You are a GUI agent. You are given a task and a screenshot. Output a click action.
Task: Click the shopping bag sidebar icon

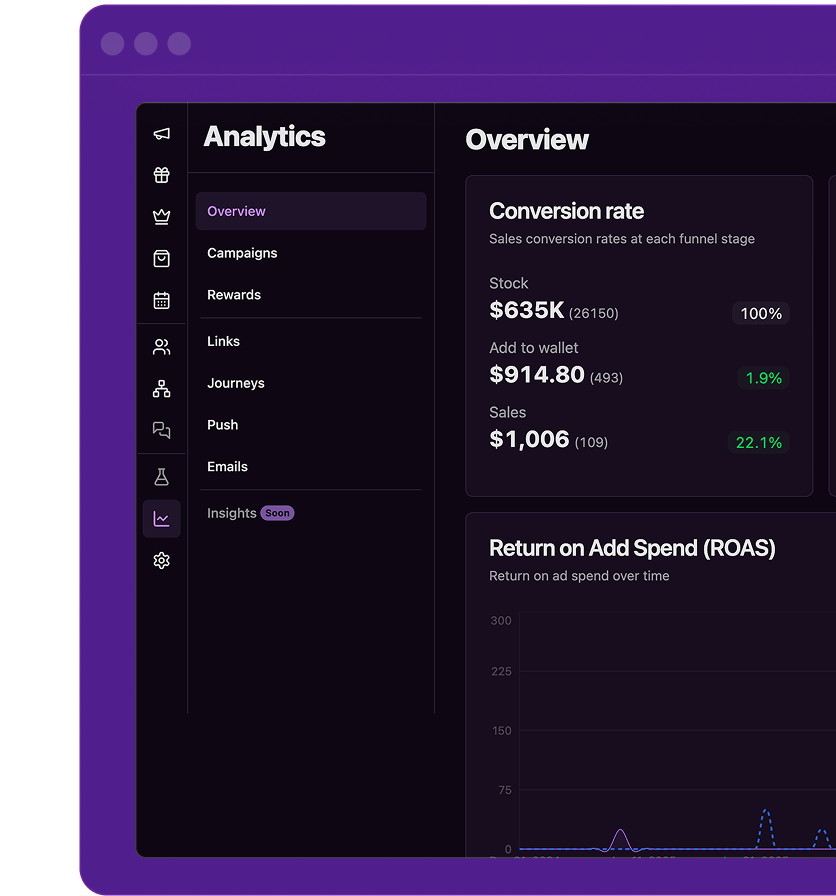(162, 258)
